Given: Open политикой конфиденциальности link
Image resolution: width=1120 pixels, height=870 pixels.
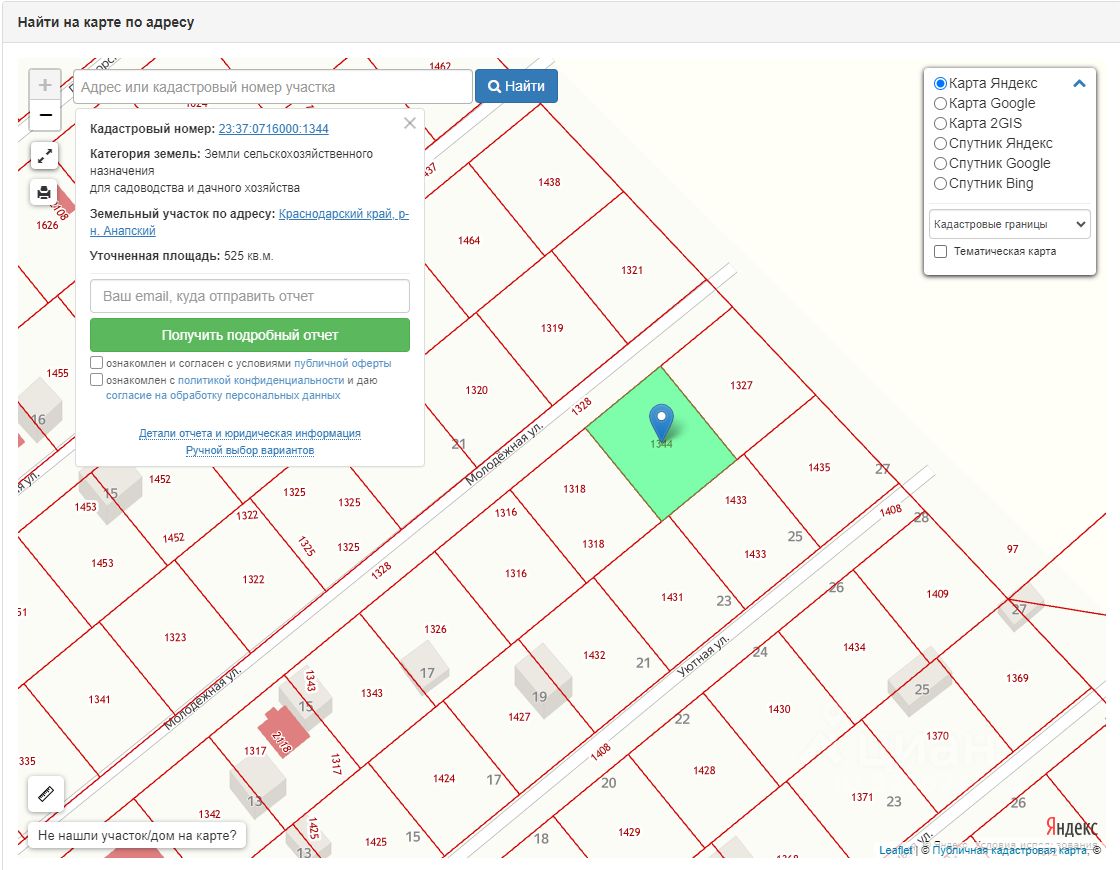Looking at the screenshot, I should tap(261, 380).
